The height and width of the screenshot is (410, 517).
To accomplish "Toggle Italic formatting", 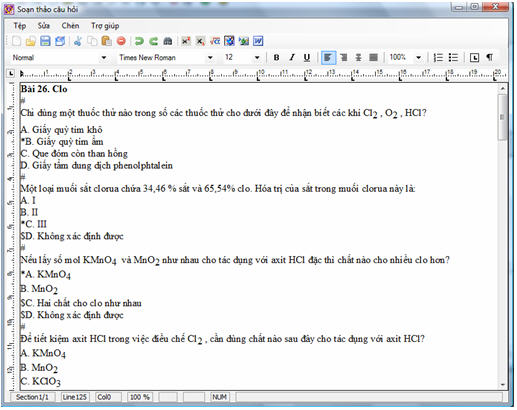I will 292,57.
